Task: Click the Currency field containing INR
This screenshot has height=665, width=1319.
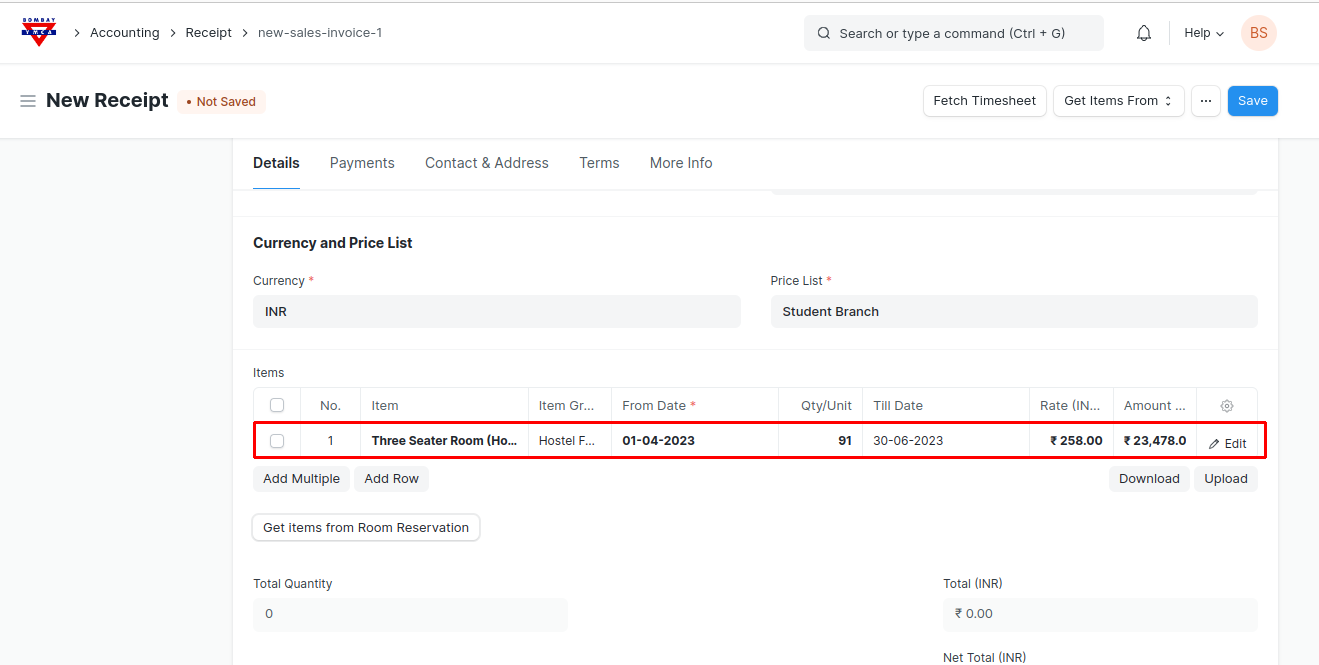Action: point(496,312)
